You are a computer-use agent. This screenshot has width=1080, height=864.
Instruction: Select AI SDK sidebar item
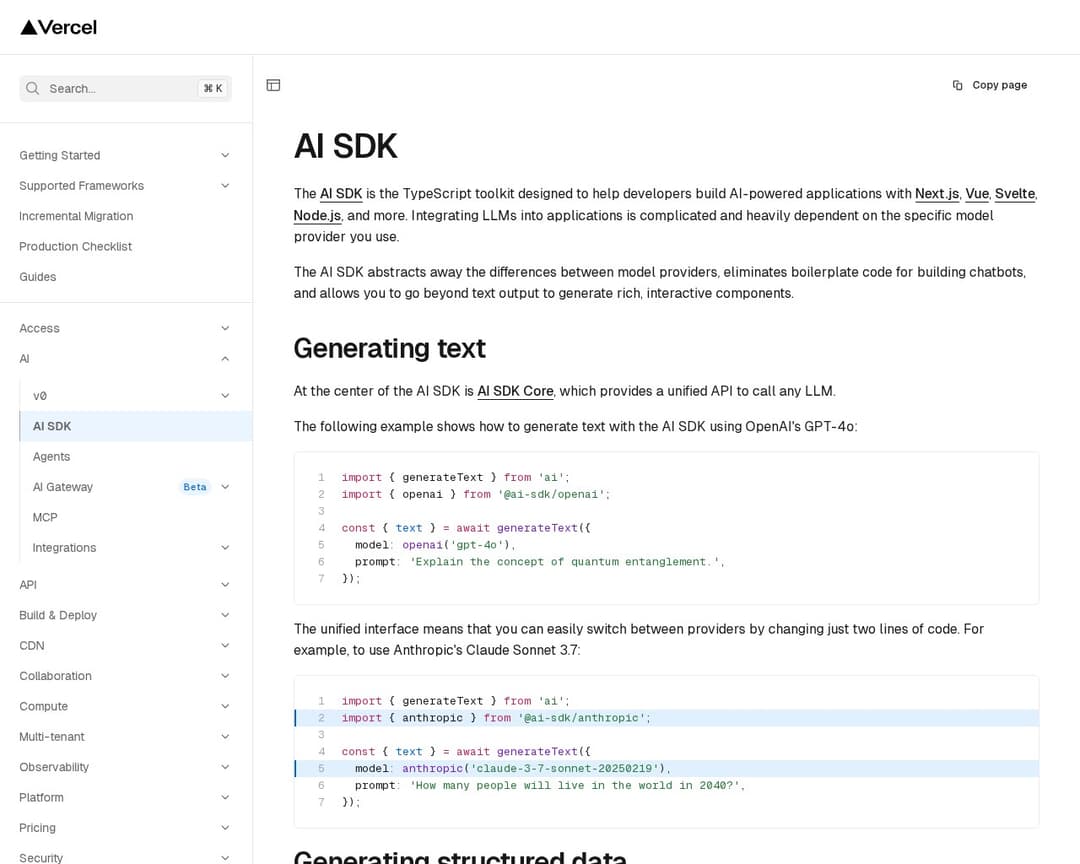tap(136, 426)
